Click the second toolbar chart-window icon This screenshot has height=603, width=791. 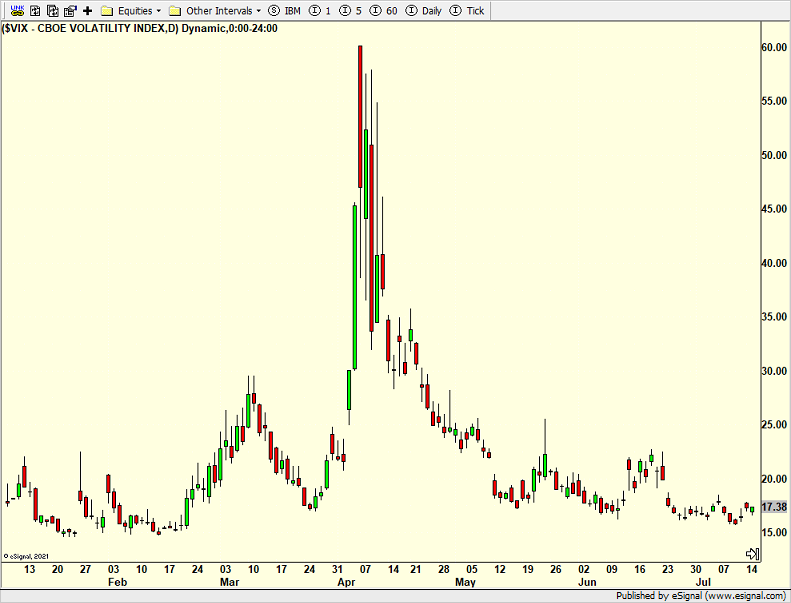point(35,11)
